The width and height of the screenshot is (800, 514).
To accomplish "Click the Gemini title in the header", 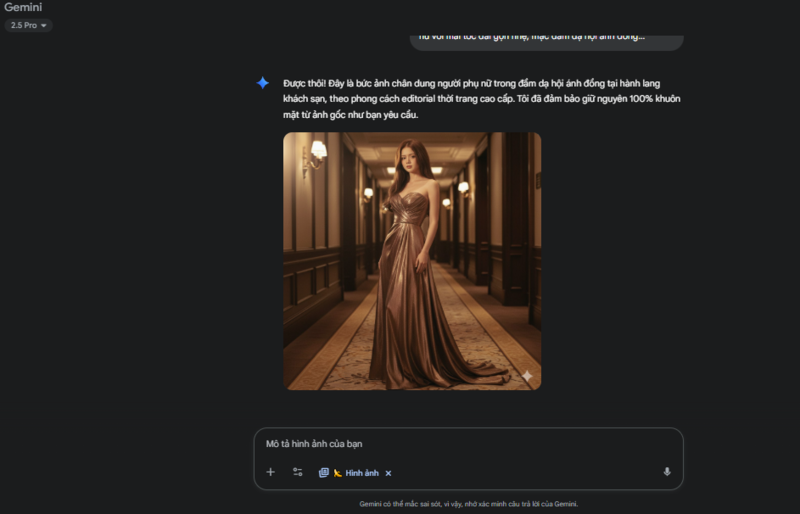I will click(23, 7).
